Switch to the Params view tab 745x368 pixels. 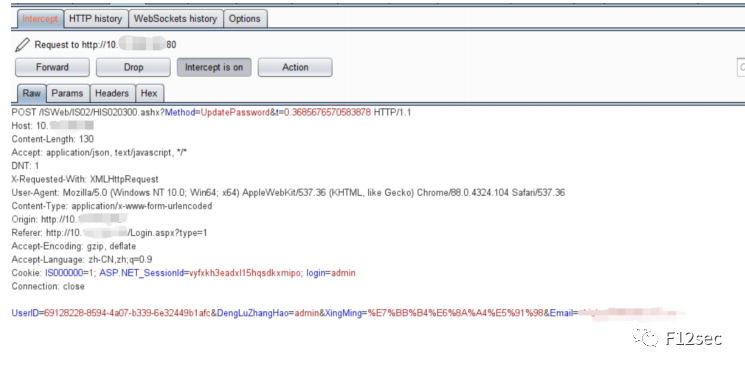[x=67, y=94]
